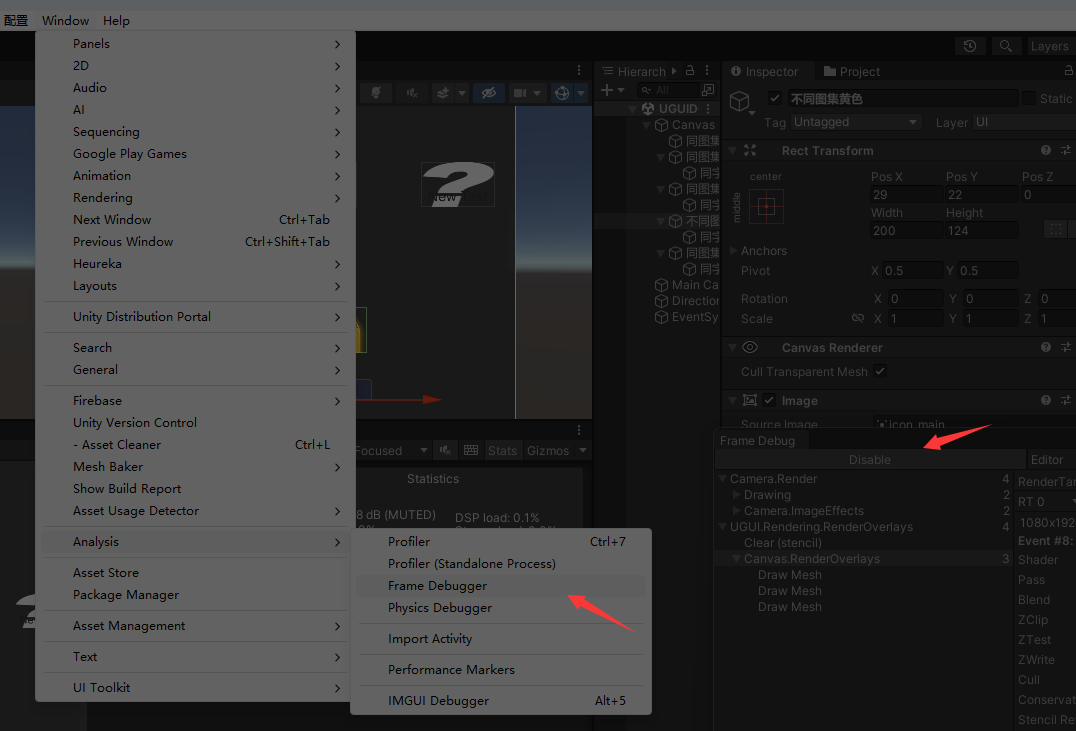Select Profiler in Analysis submenu

(501, 542)
